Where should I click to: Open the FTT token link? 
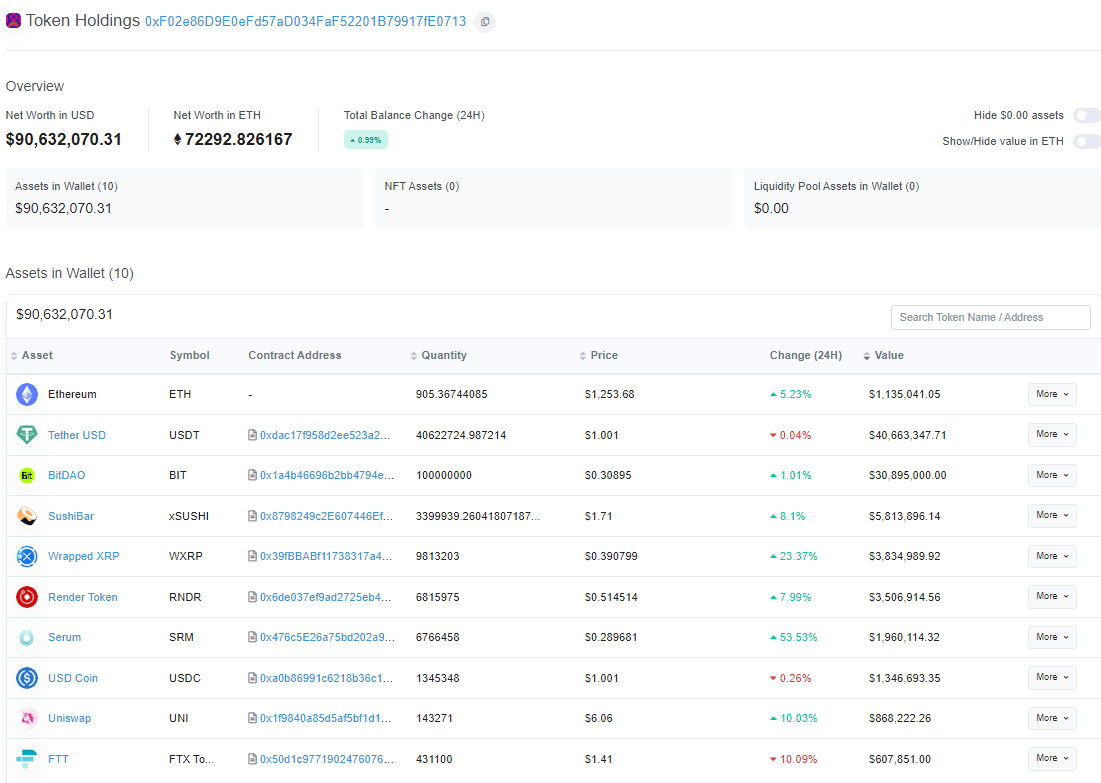(58, 759)
